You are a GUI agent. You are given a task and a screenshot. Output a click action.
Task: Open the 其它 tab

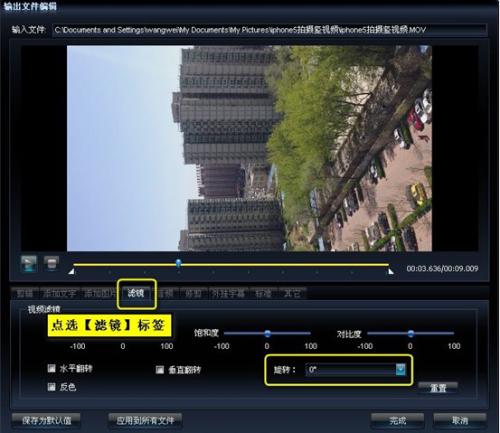(292, 293)
